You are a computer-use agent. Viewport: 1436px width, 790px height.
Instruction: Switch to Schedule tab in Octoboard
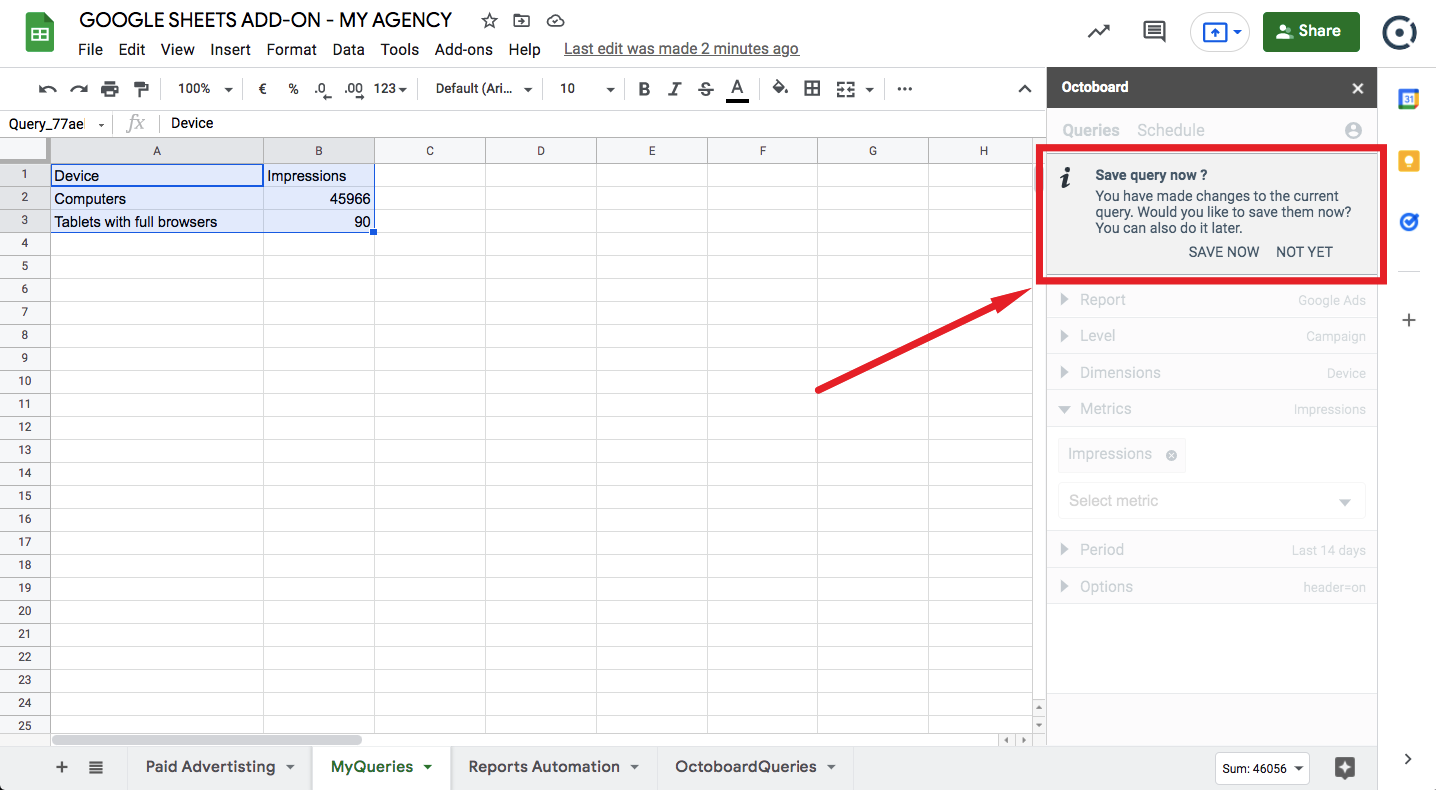point(1171,130)
